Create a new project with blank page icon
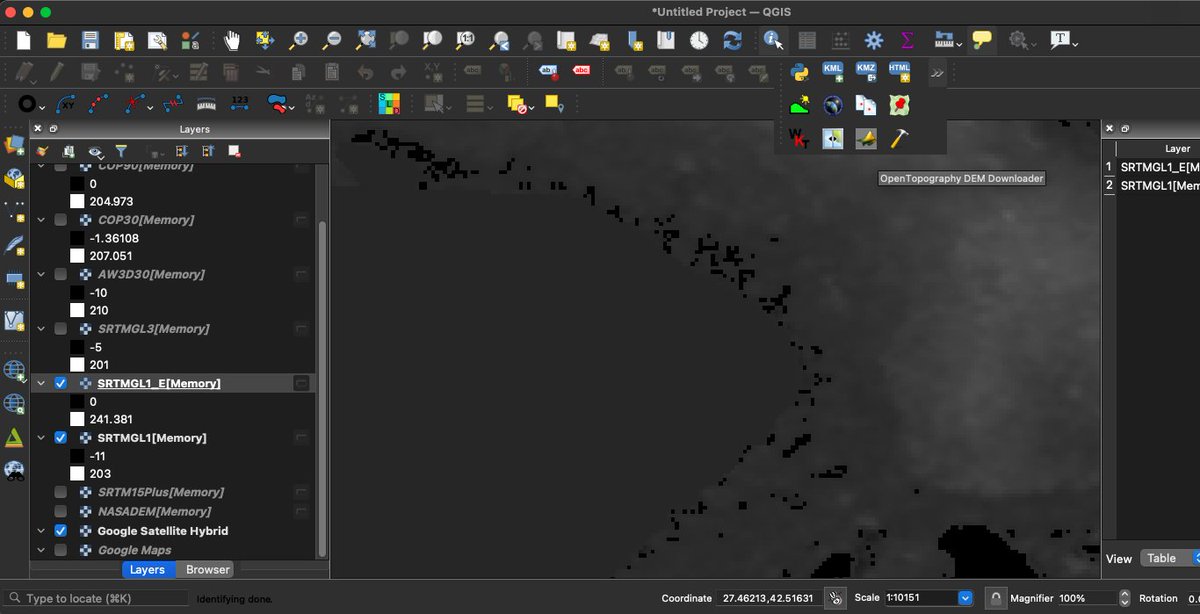Viewport: 1200px width, 614px height. coord(24,40)
